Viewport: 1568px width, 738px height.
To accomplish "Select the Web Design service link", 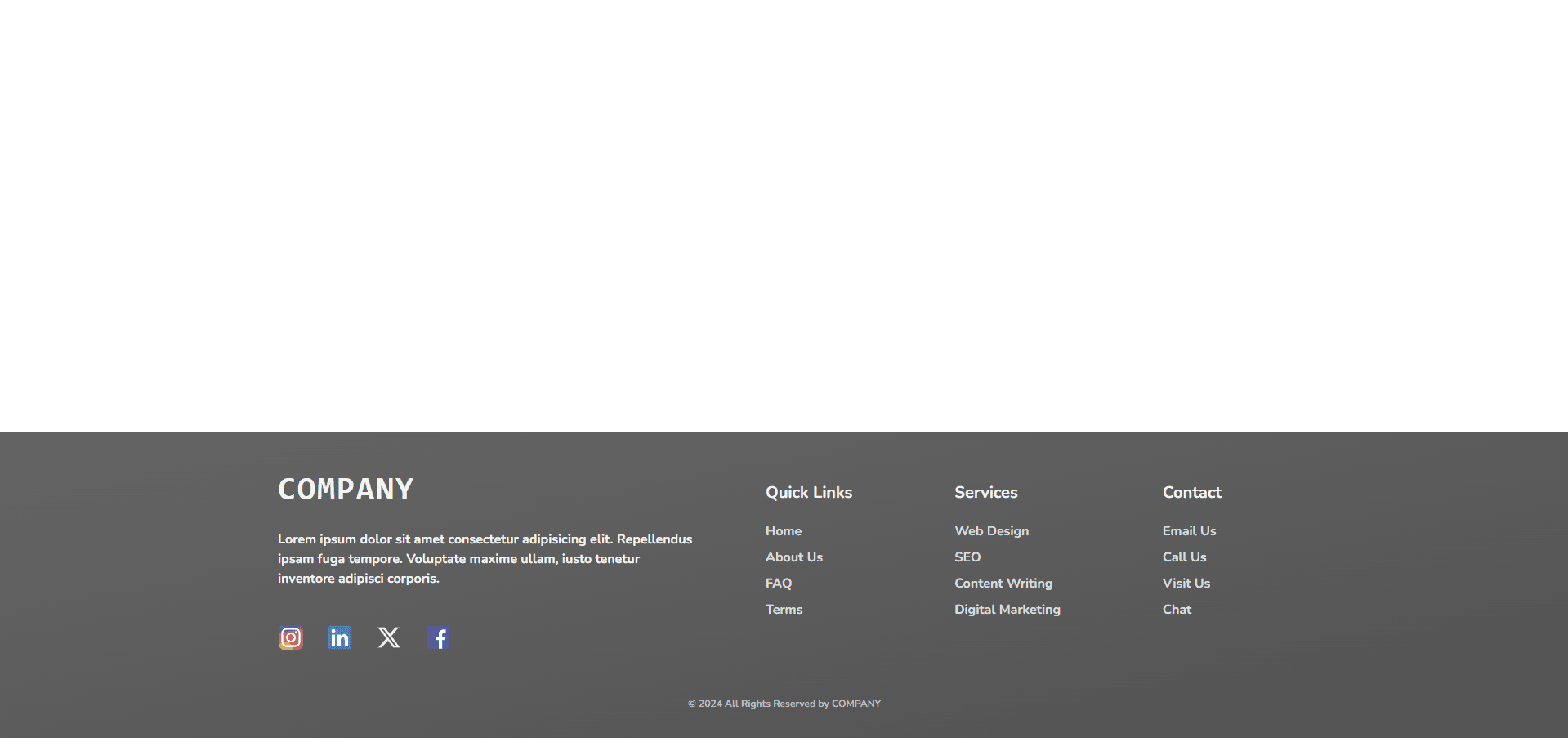I will [x=992, y=531].
